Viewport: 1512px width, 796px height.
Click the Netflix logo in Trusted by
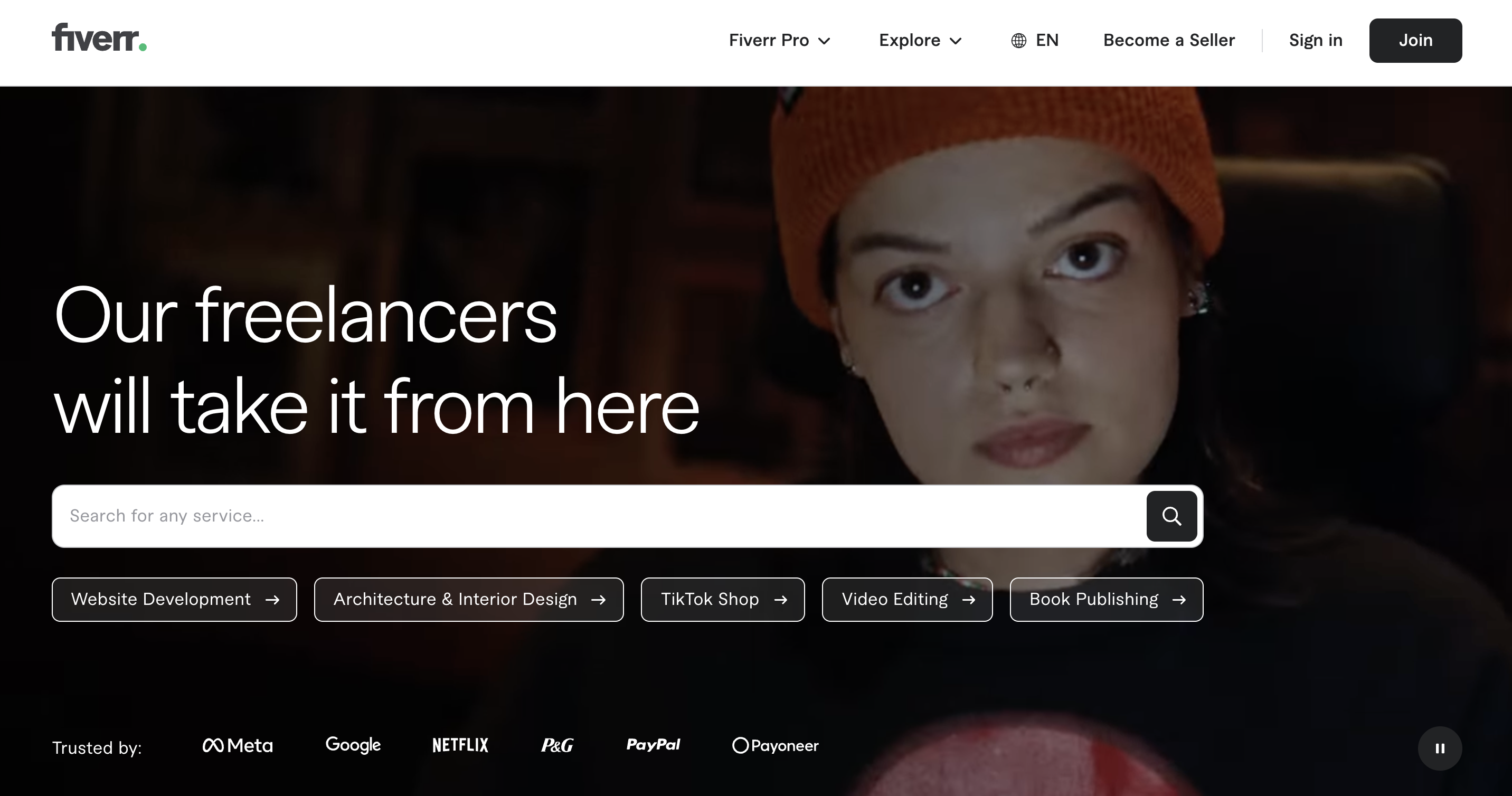point(460,745)
